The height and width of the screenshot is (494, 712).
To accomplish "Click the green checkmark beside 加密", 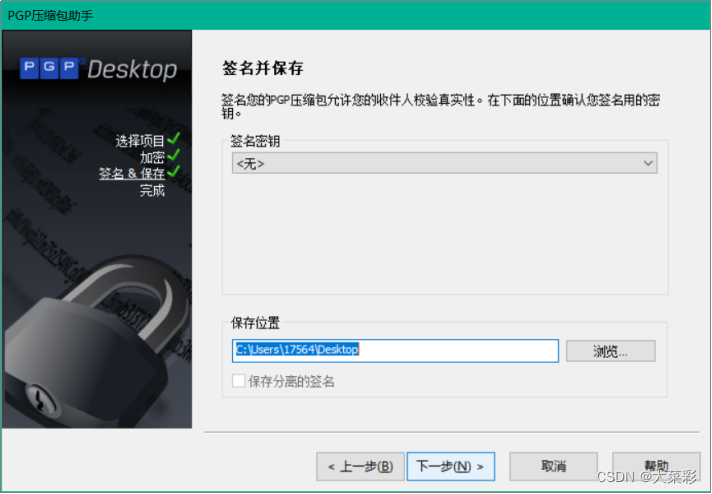I will coord(174,155).
